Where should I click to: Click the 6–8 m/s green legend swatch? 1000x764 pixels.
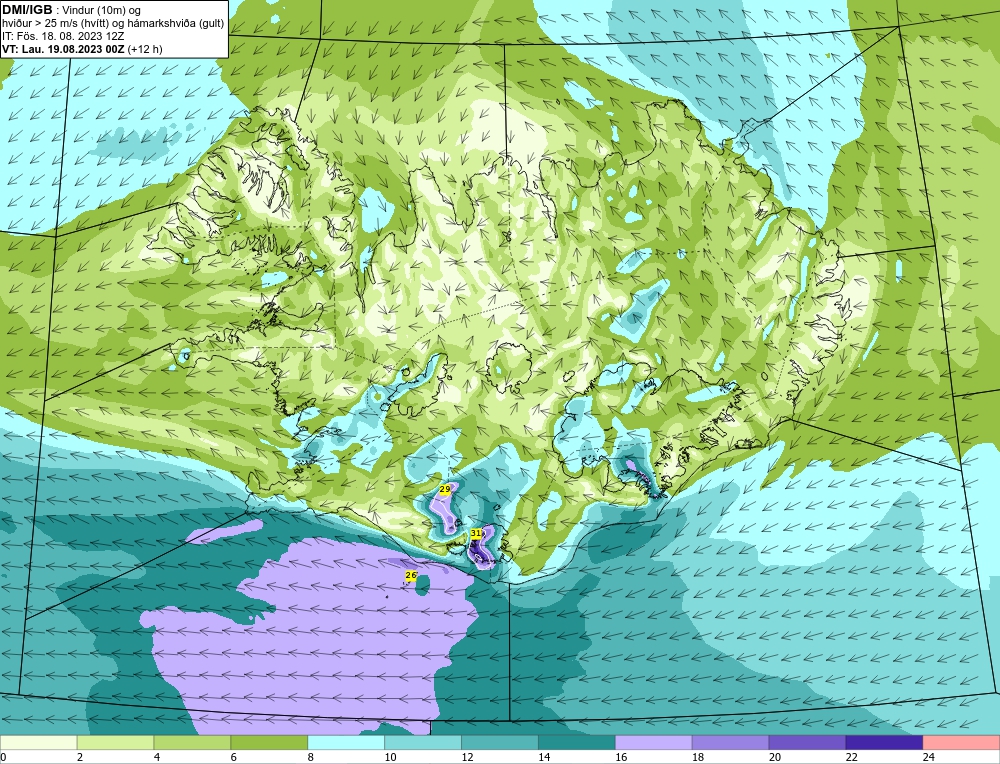(x=269, y=743)
